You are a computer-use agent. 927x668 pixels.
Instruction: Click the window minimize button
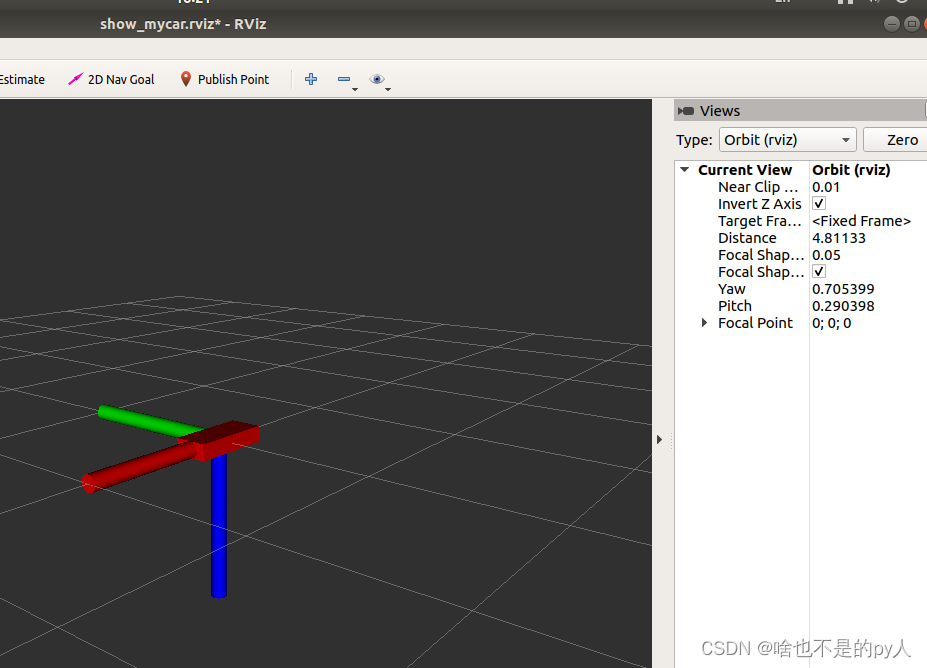pos(892,24)
